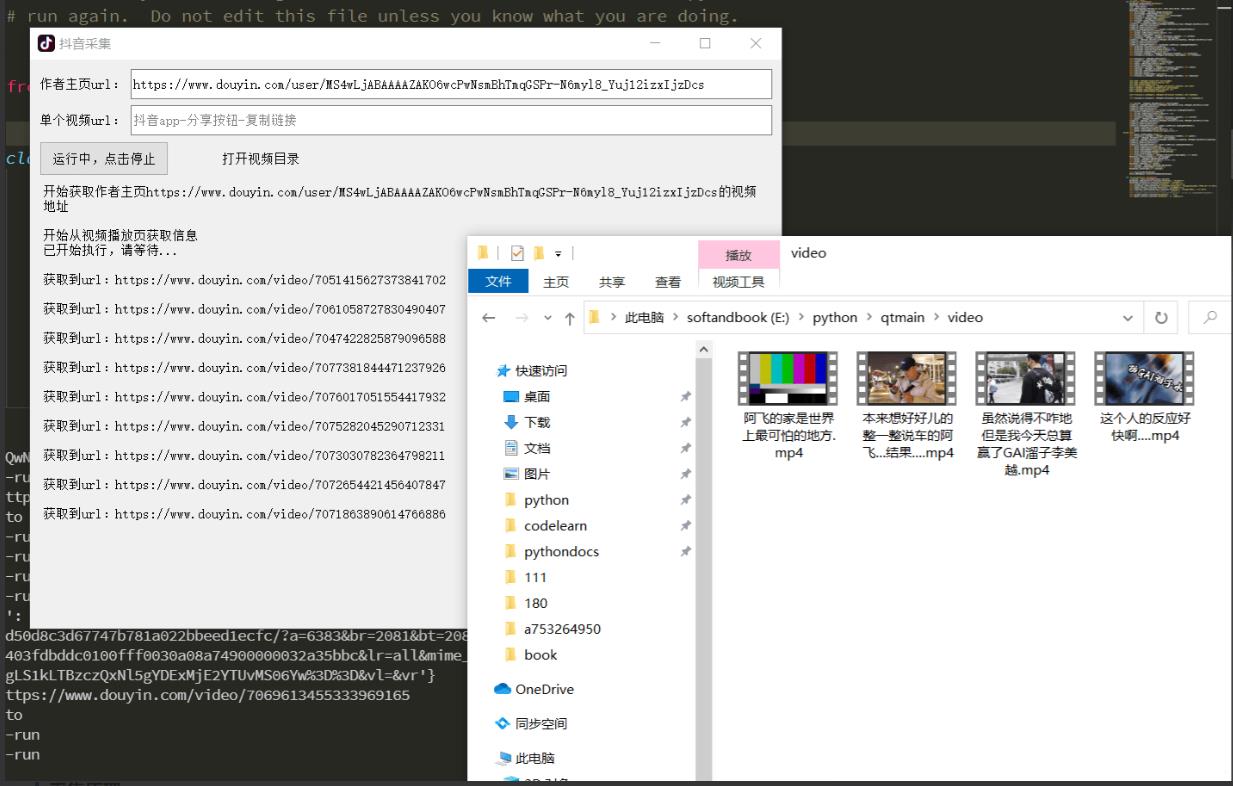Open the quick access toolbar customize dropdown
This screenshot has height=786, width=1233.
pyautogui.click(x=558, y=254)
